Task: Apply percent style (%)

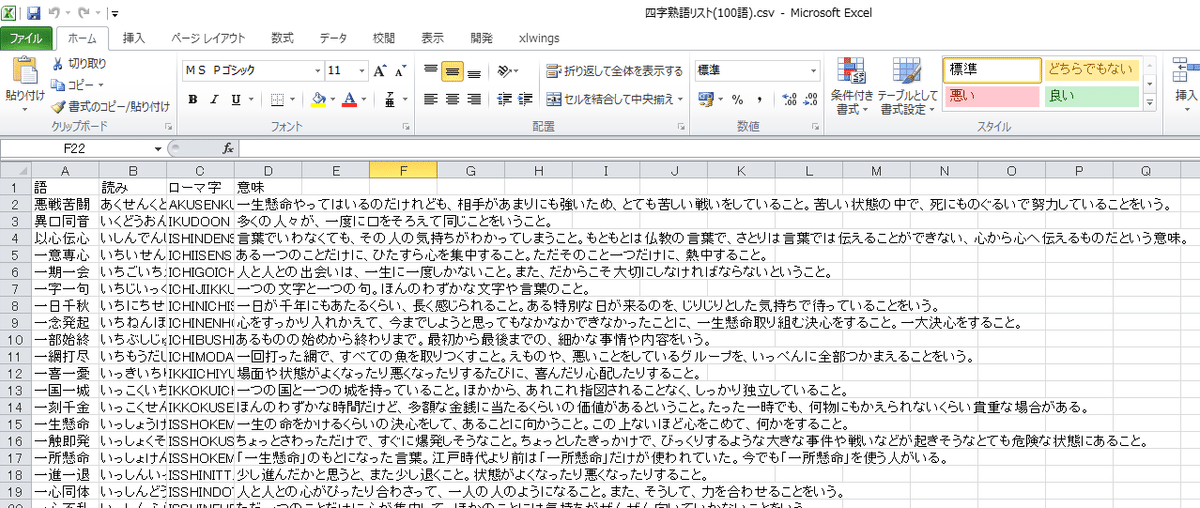Action: point(738,99)
